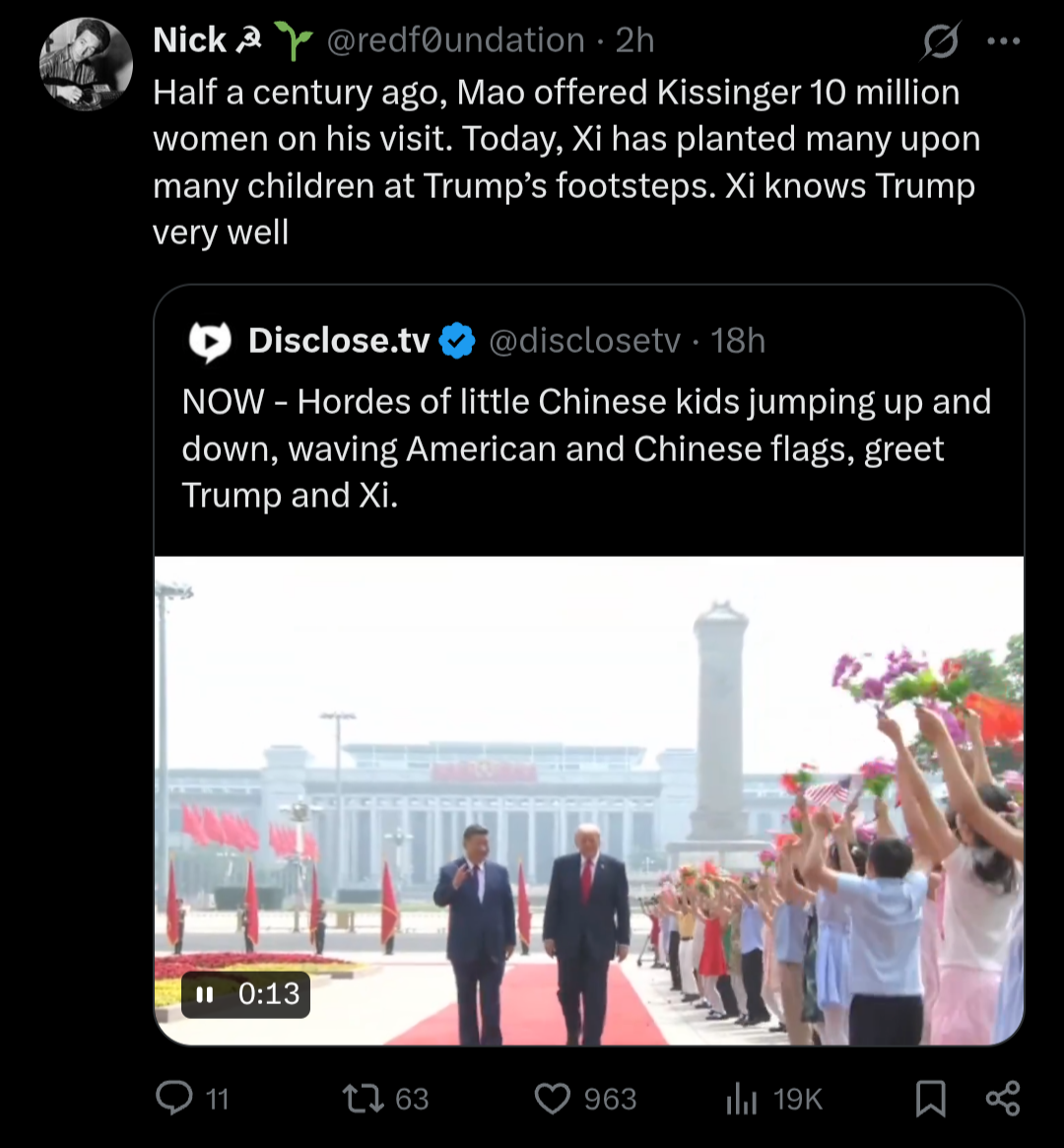View the 19K analytics bar icon
Viewport: 1064px width, 1148px height.
click(741, 1099)
